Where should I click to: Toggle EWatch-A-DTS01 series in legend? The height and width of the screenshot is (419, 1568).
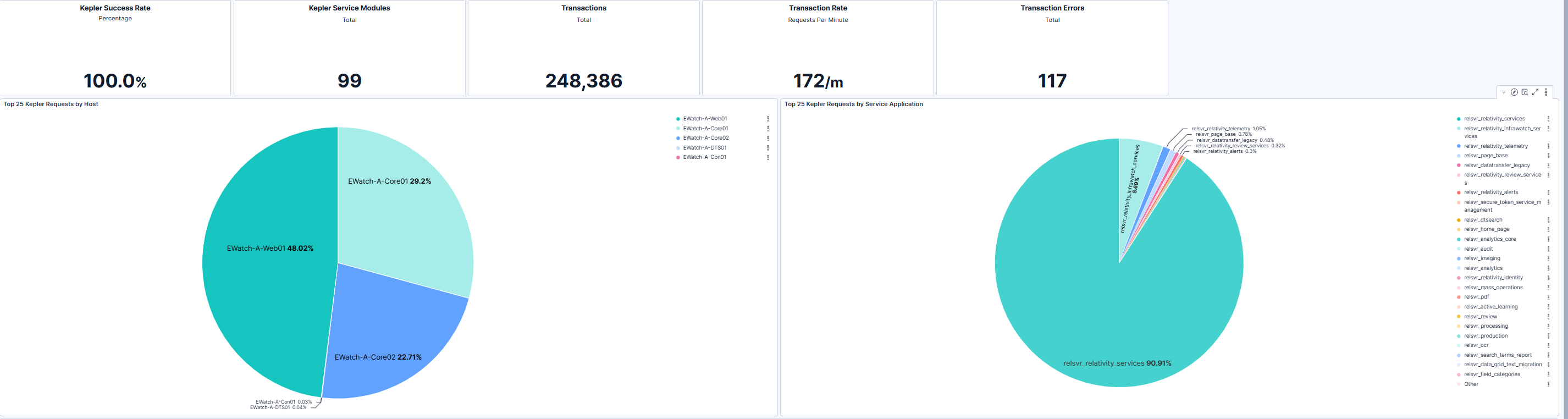coord(704,148)
